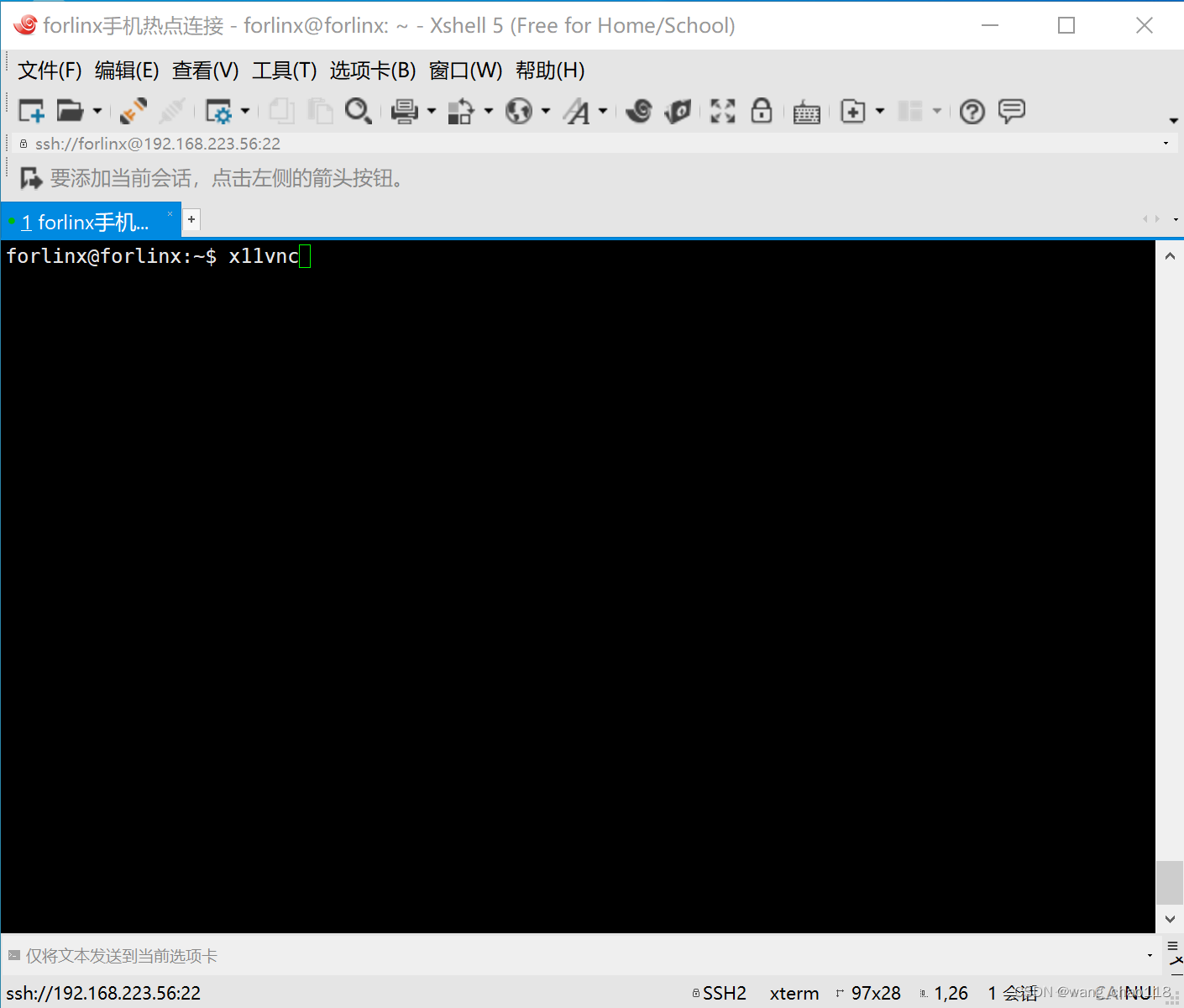This screenshot has height=1008, width=1184.
Task: Open the address bar dropdown arrow
Action: pyautogui.click(x=1166, y=143)
